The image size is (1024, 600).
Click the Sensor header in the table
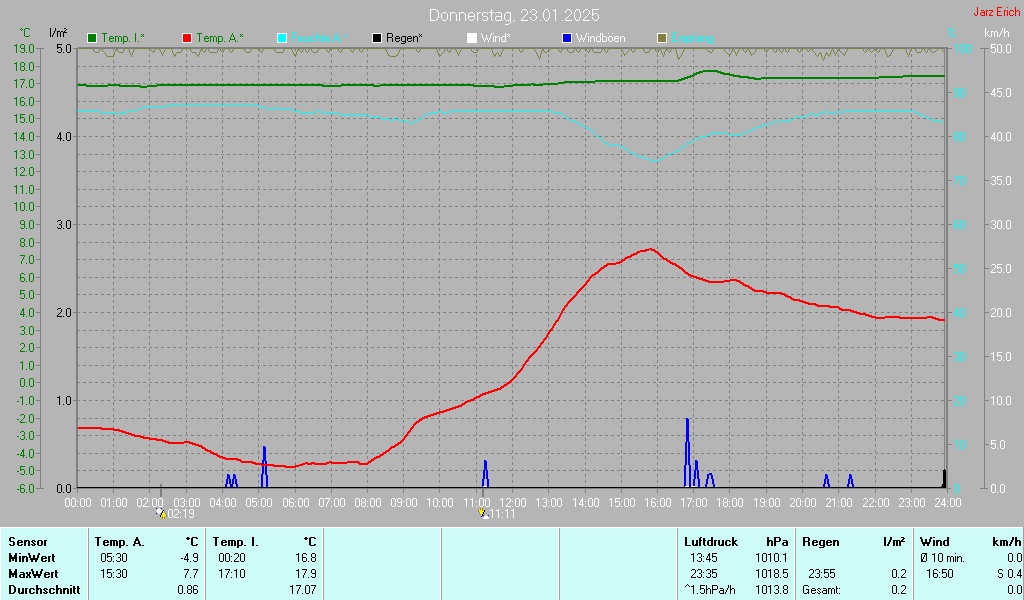[27, 542]
